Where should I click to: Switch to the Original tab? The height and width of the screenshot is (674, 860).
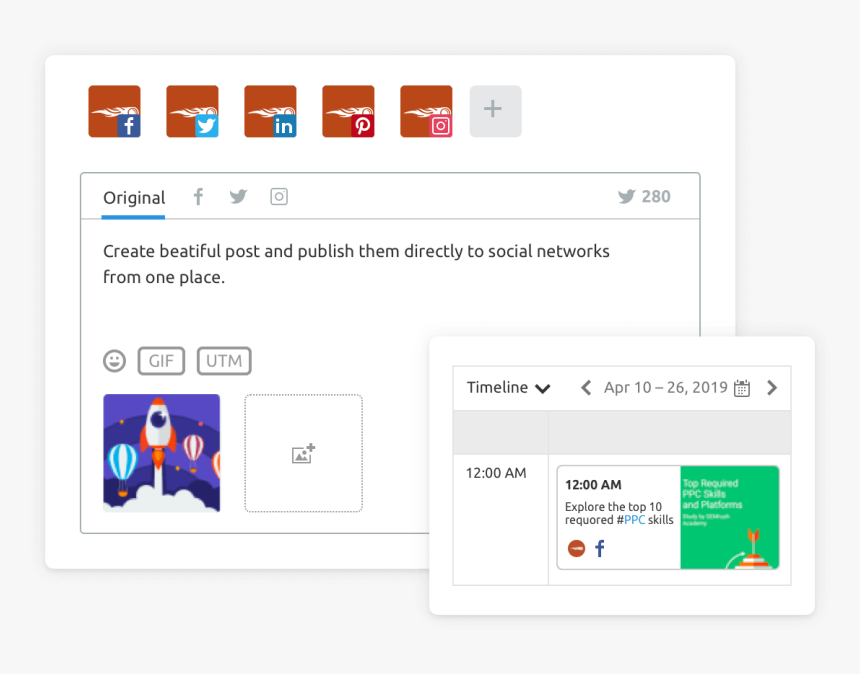click(134, 197)
